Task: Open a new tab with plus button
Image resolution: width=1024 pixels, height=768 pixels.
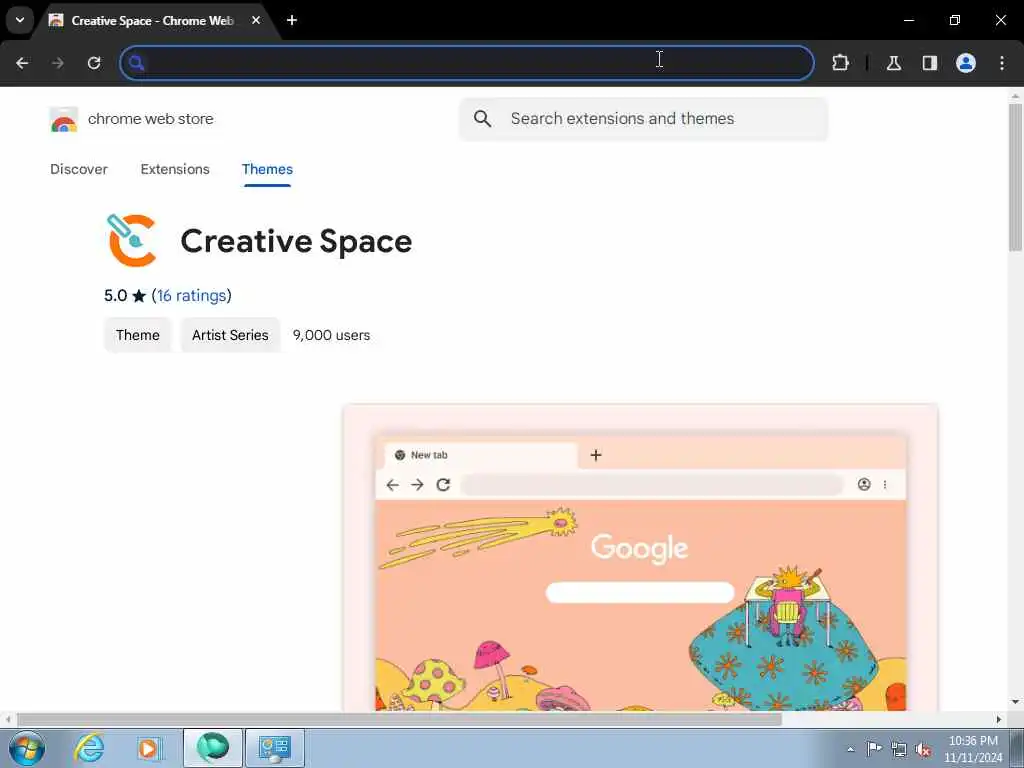Action: (292, 20)
